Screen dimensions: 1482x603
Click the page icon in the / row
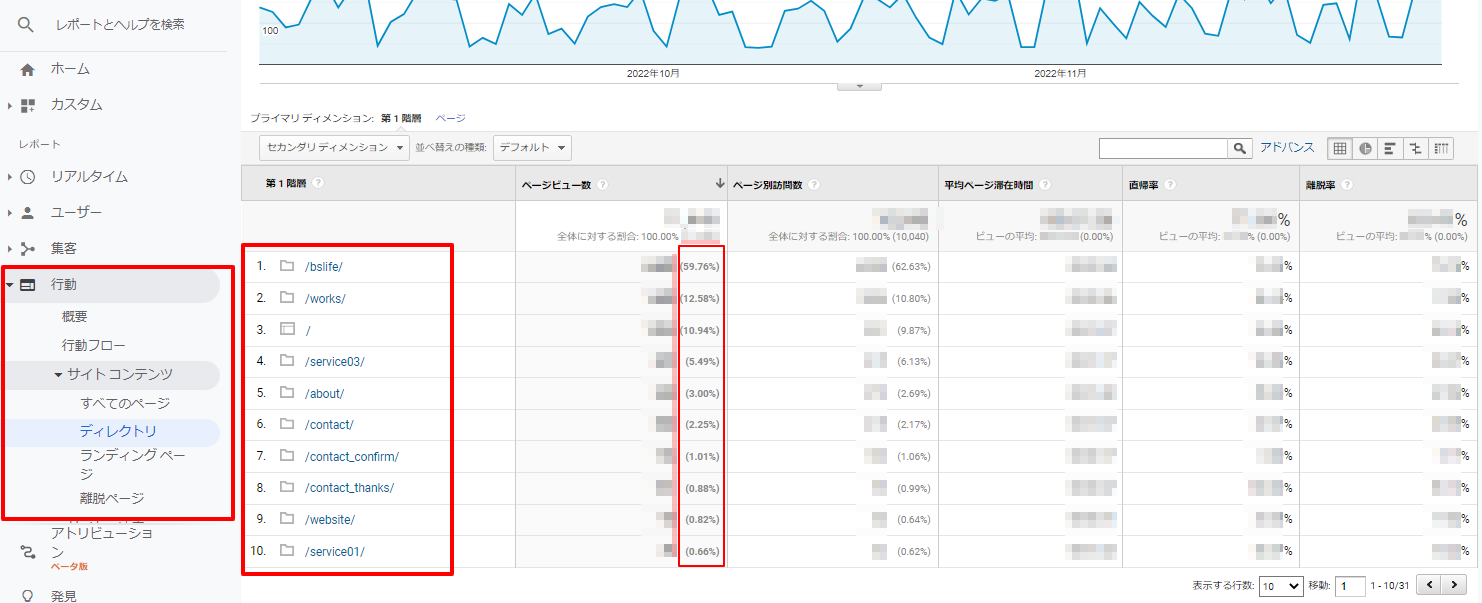pos(287,329)
